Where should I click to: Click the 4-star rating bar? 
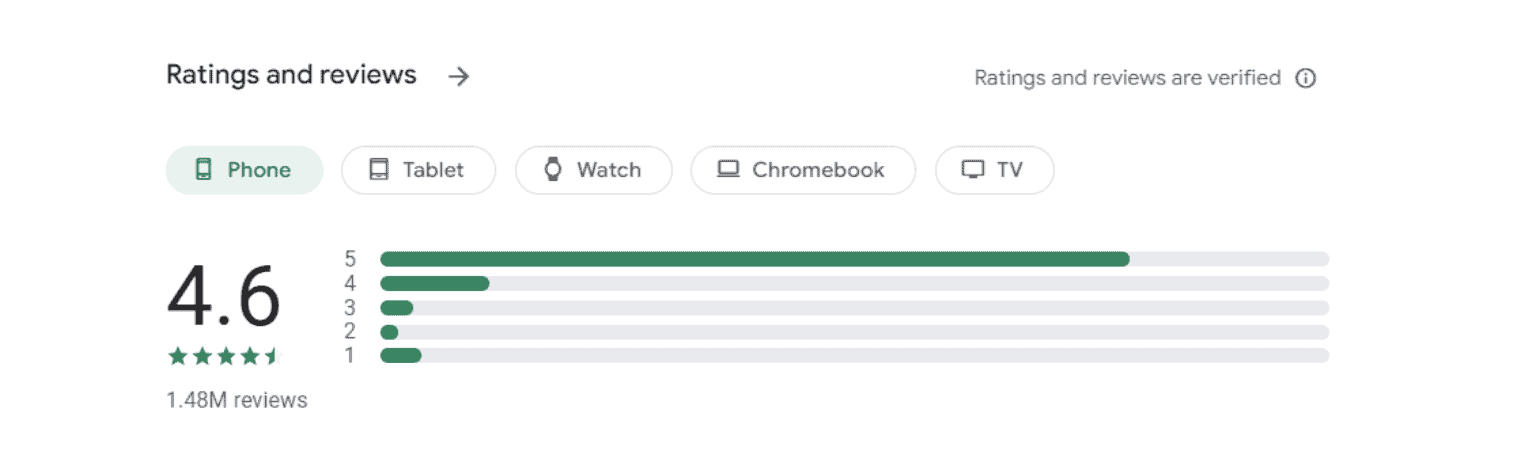point(854,283)
